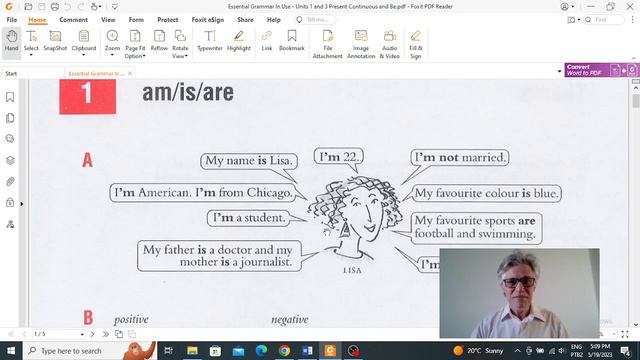
Task: Add a File Attachment
Action: (x=327, y=44)
